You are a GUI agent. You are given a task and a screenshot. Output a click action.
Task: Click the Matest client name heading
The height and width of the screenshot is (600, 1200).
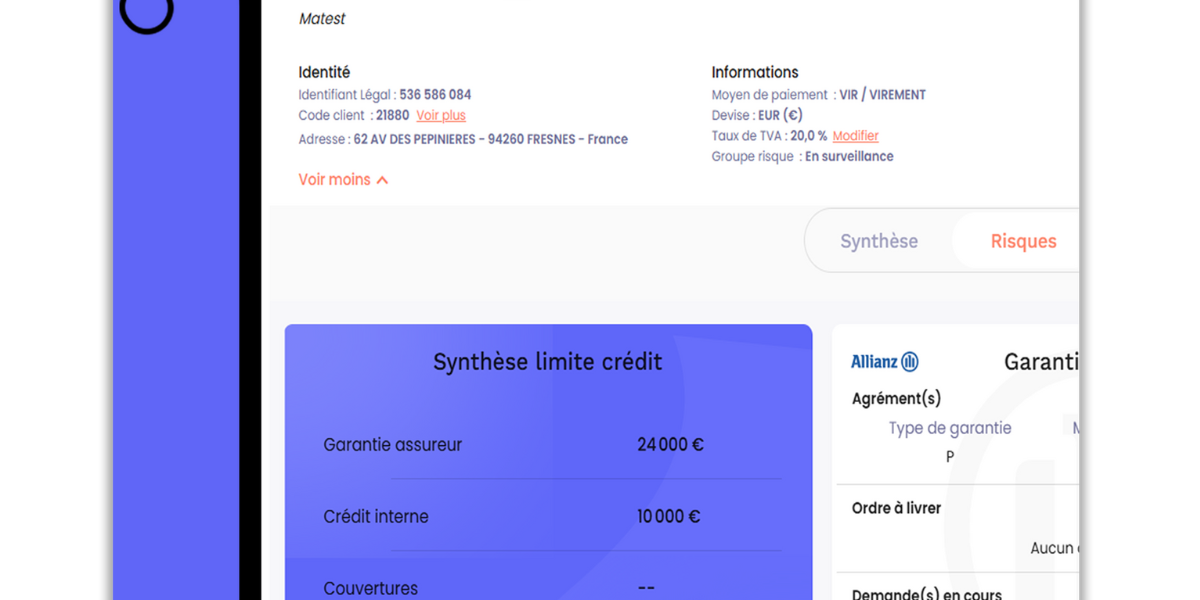321,18
